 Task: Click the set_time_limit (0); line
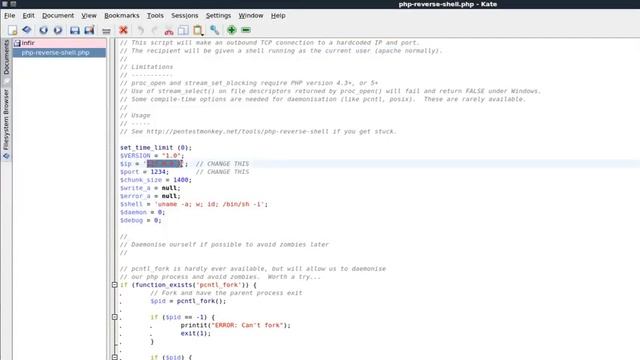[156, 148]
